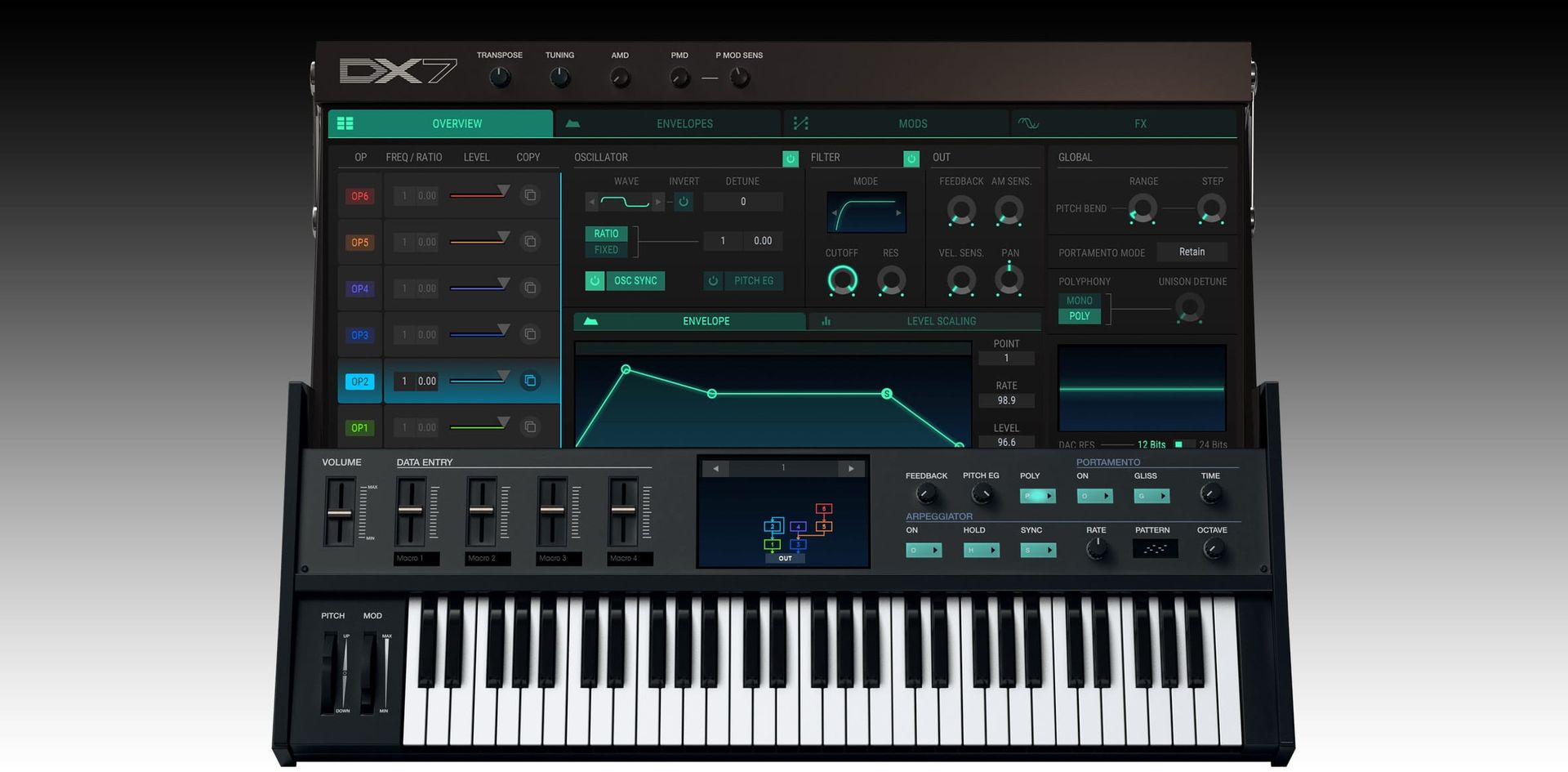Click the Macro 1 data entry fader
The height and width of the screenshot is (772, 1568).
click(x=411, y=512)
